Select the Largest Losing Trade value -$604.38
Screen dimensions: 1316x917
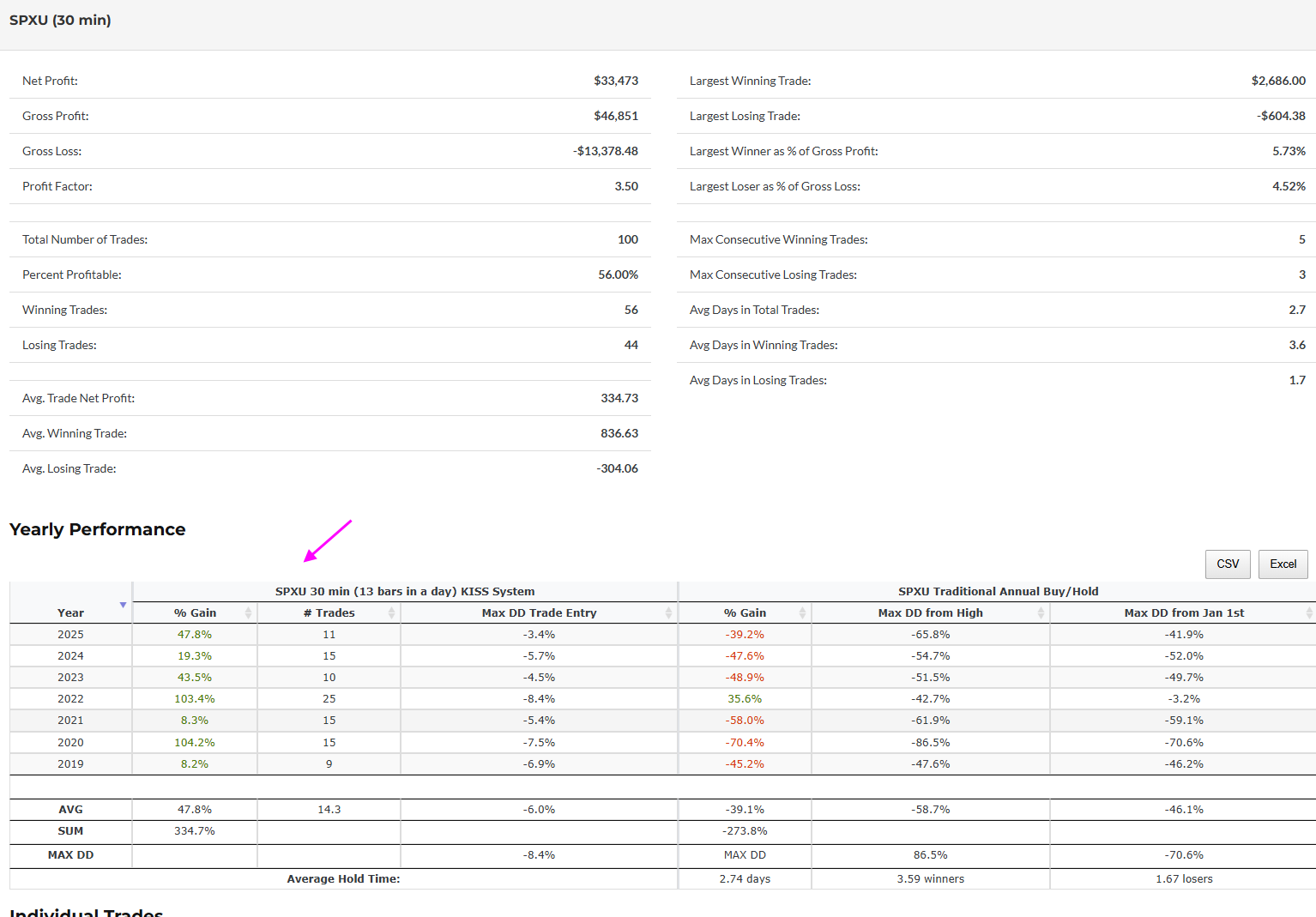[x=1282, y=116]
